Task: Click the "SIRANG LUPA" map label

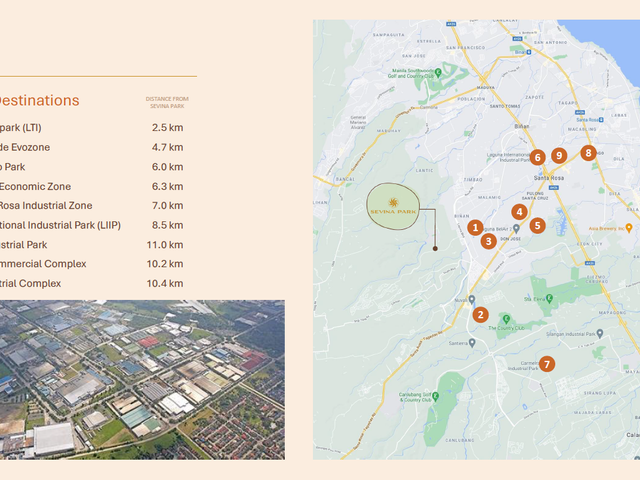Action: coord(600,393)
